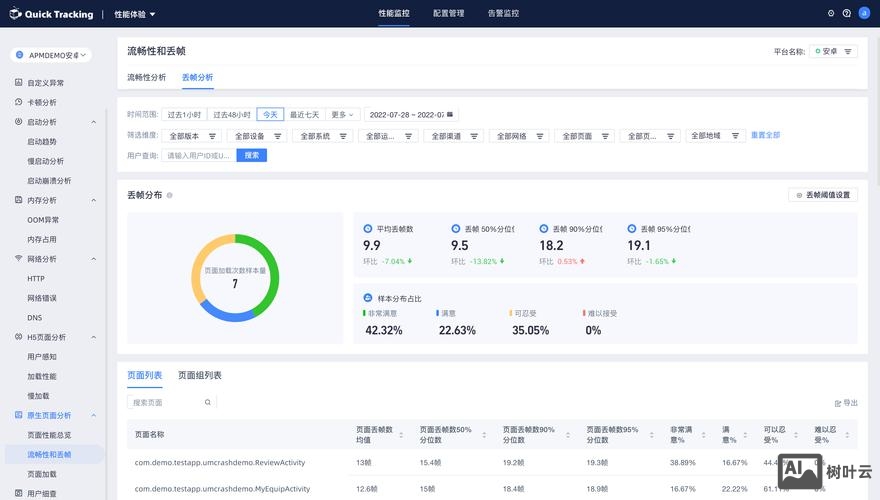Image resolution: width=880 pixels, height=500 pixels.
Task: Open calendar icon in date range field
Action: (450, 114)
